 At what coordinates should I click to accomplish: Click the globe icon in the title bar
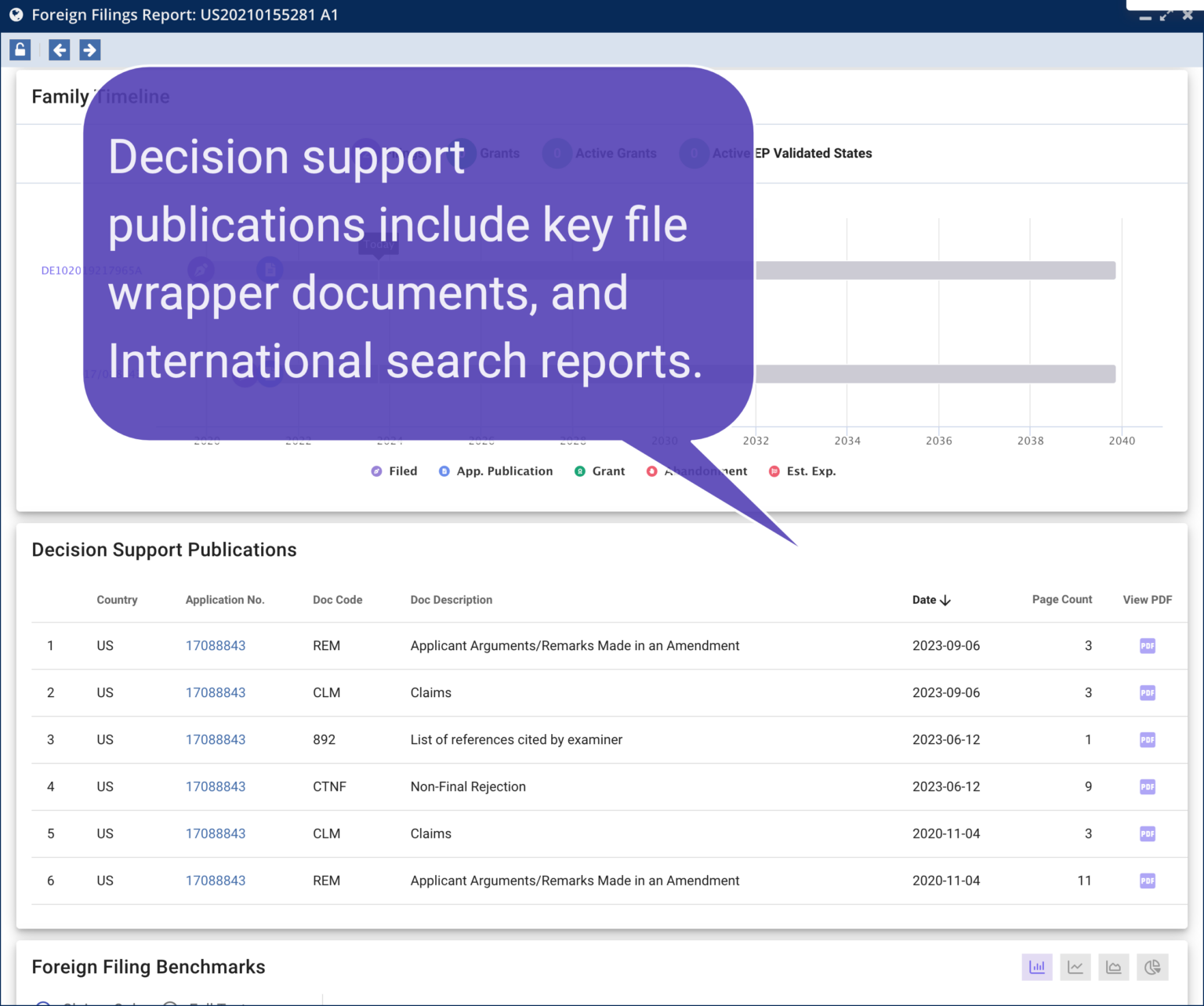click(16, 14)
